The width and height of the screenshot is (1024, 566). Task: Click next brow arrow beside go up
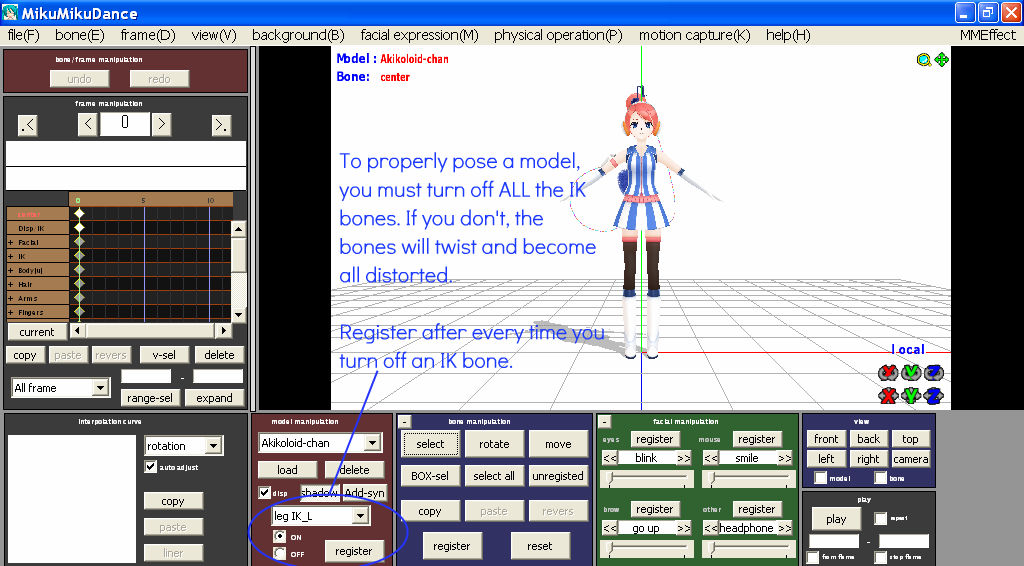click(684, 528)
